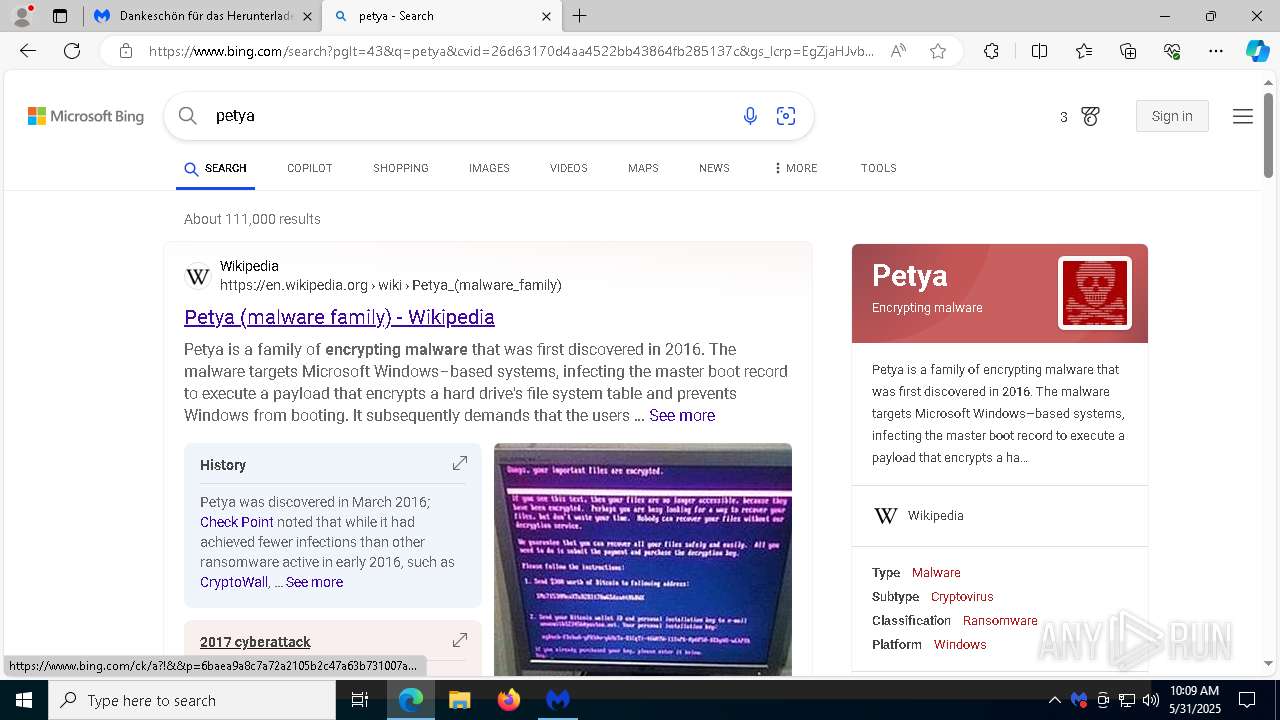Close the petya - Search tab
Image resolution: width=1280 pixels, height=720 pixels.
coord(546,16)
